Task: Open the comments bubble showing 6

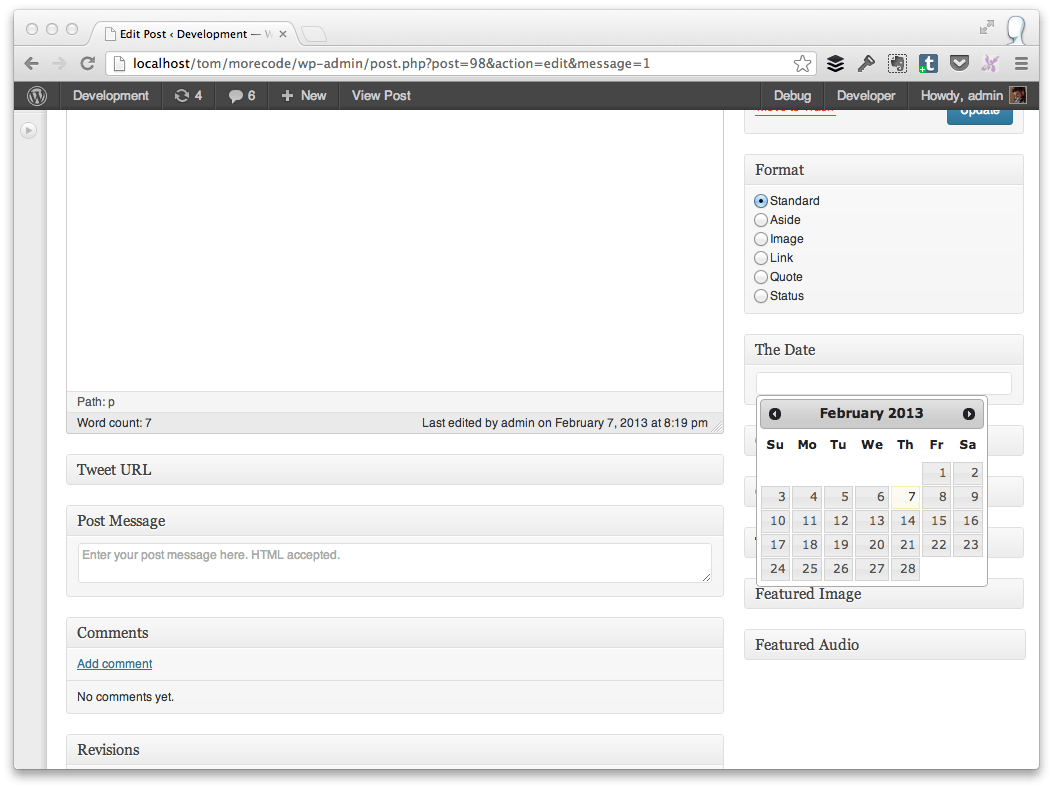Action: 240,95
